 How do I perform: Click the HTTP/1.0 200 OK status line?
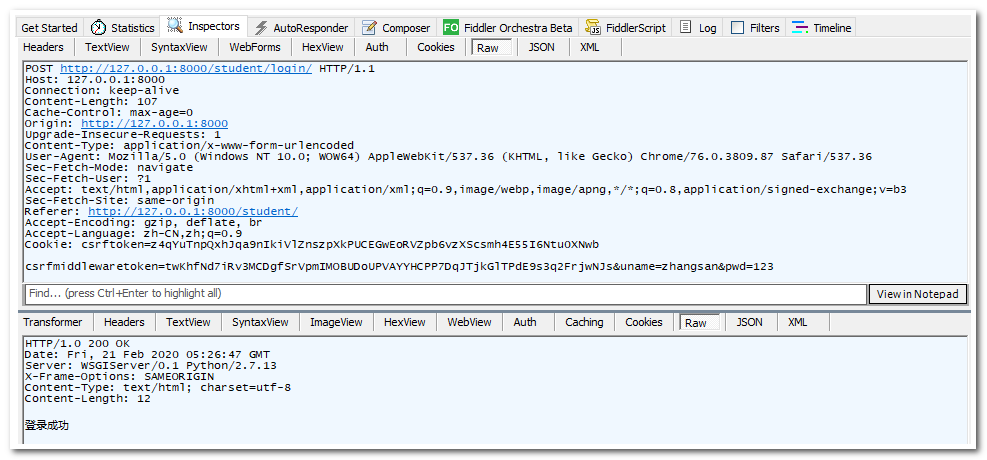[77, 344]
